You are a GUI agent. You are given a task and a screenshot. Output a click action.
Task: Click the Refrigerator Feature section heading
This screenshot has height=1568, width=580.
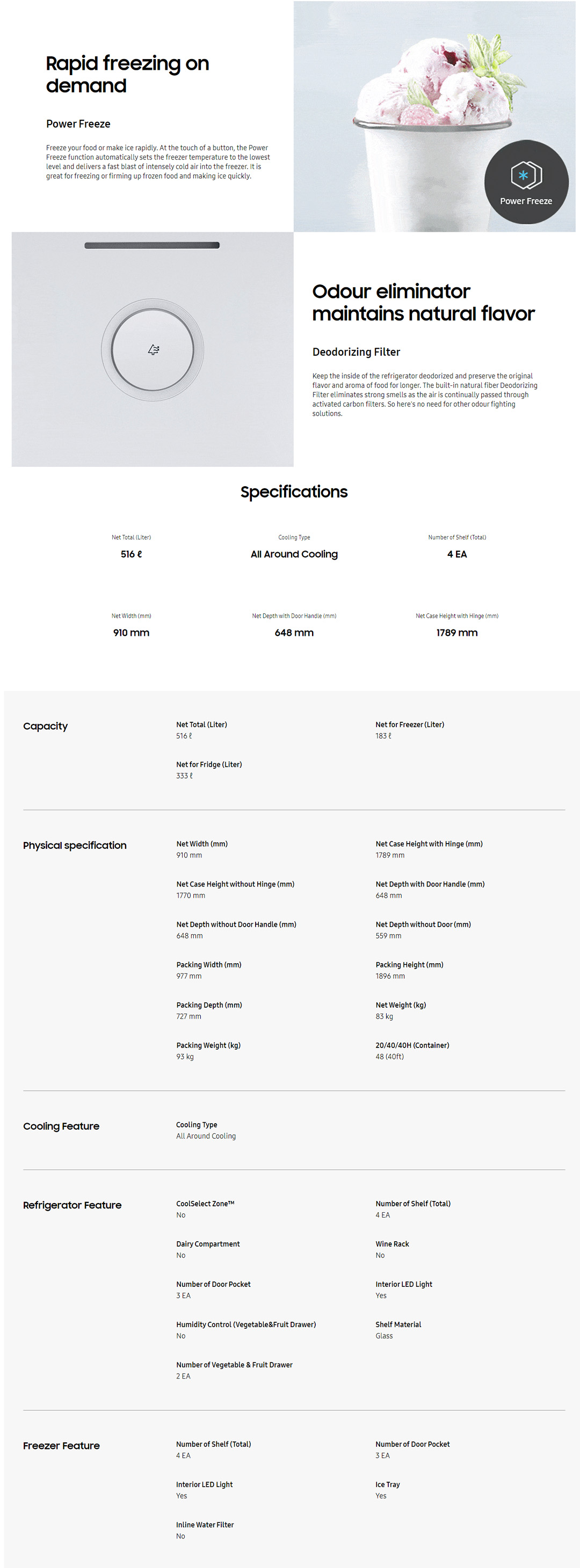72,1205
